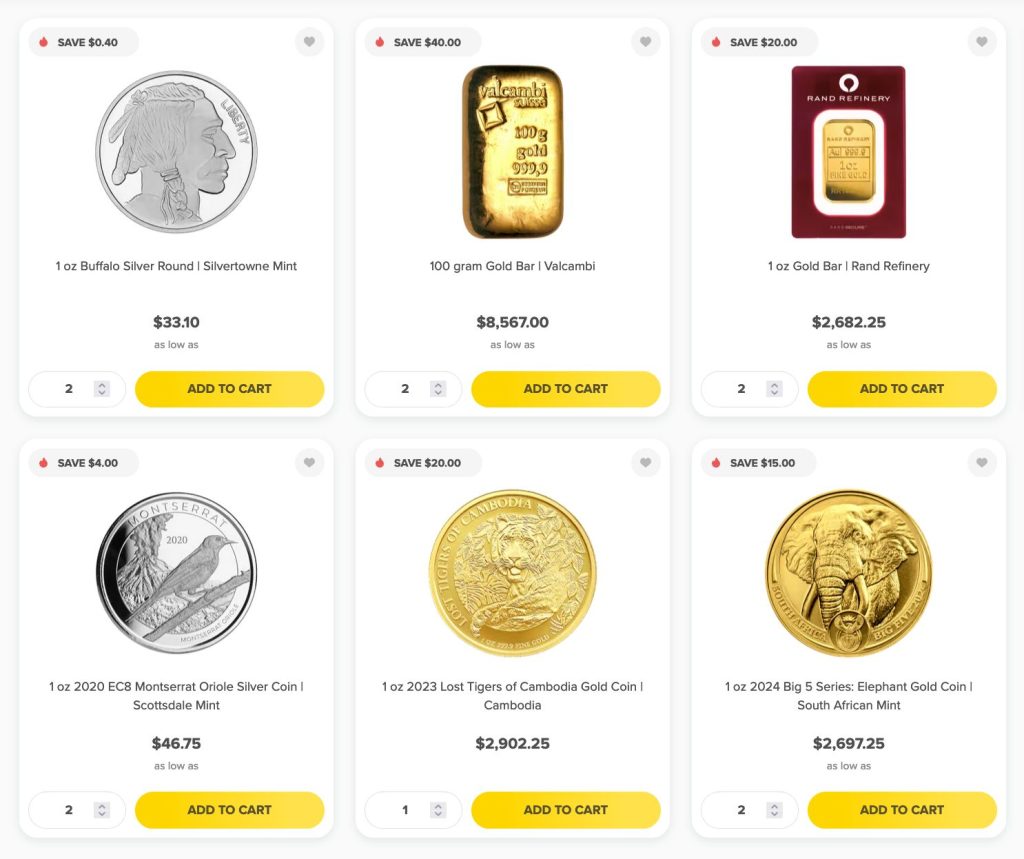Click flame icon on SAVE $40.00 badge

[380, 42]
